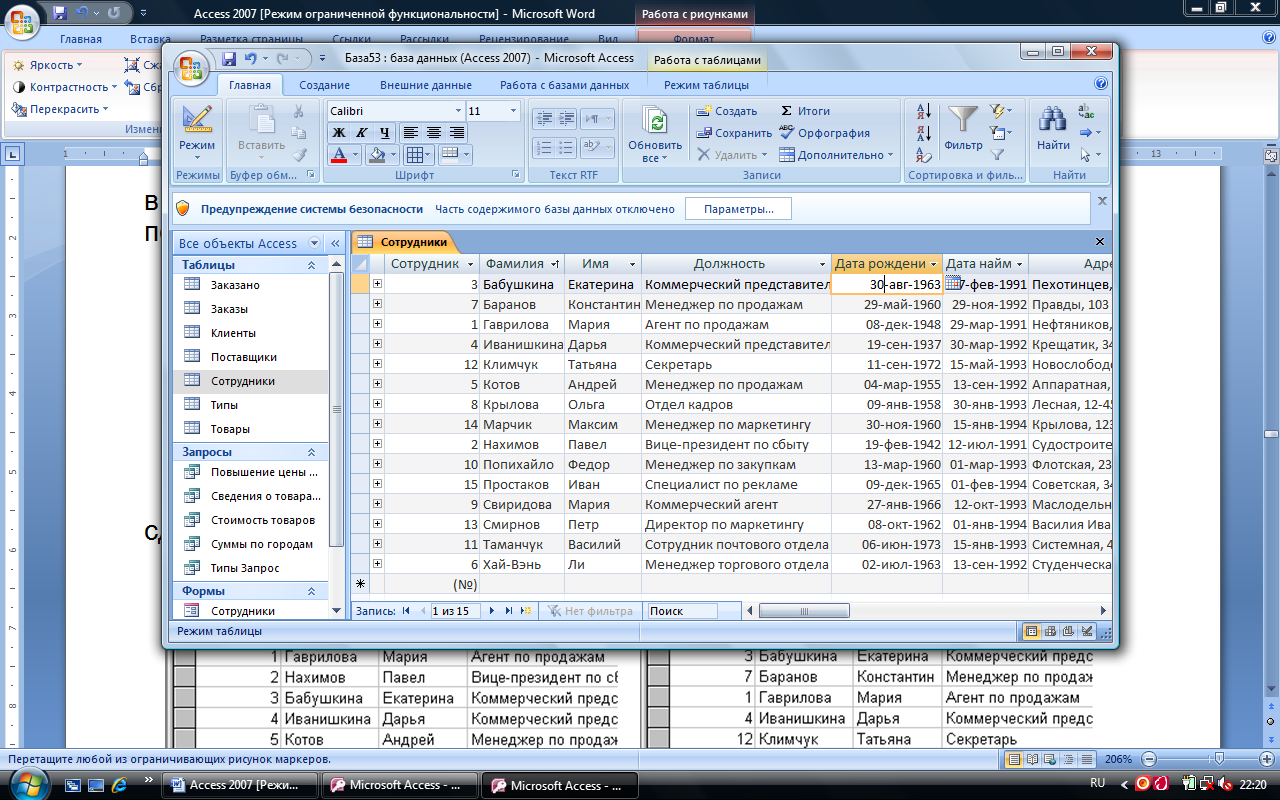Click the Параметры... security options button
This screenshot has width=1280, height=800.
coord(738,209)
